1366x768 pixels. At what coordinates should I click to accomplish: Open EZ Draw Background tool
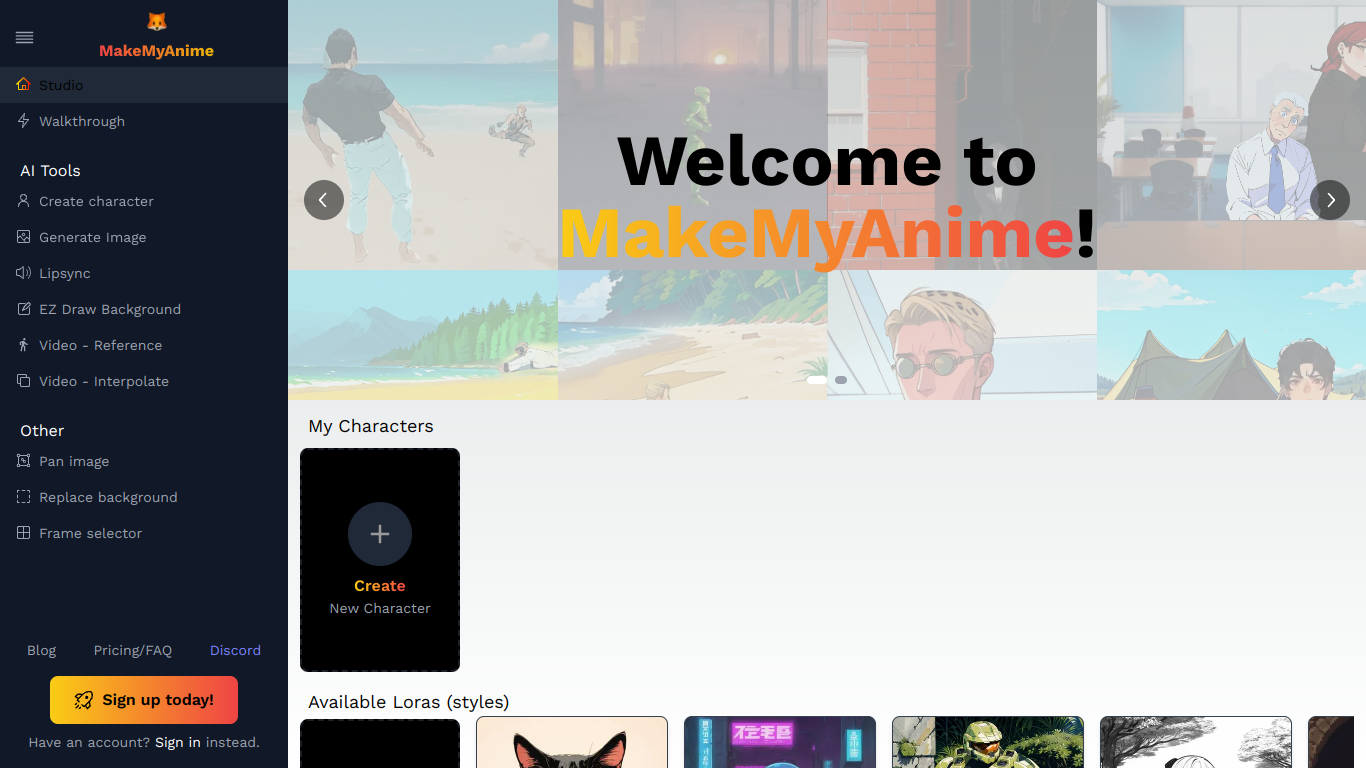click(x=144, y=309)
